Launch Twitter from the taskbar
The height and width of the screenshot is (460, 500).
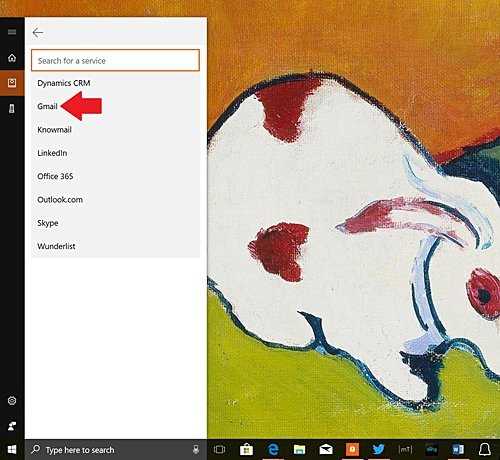378,449
